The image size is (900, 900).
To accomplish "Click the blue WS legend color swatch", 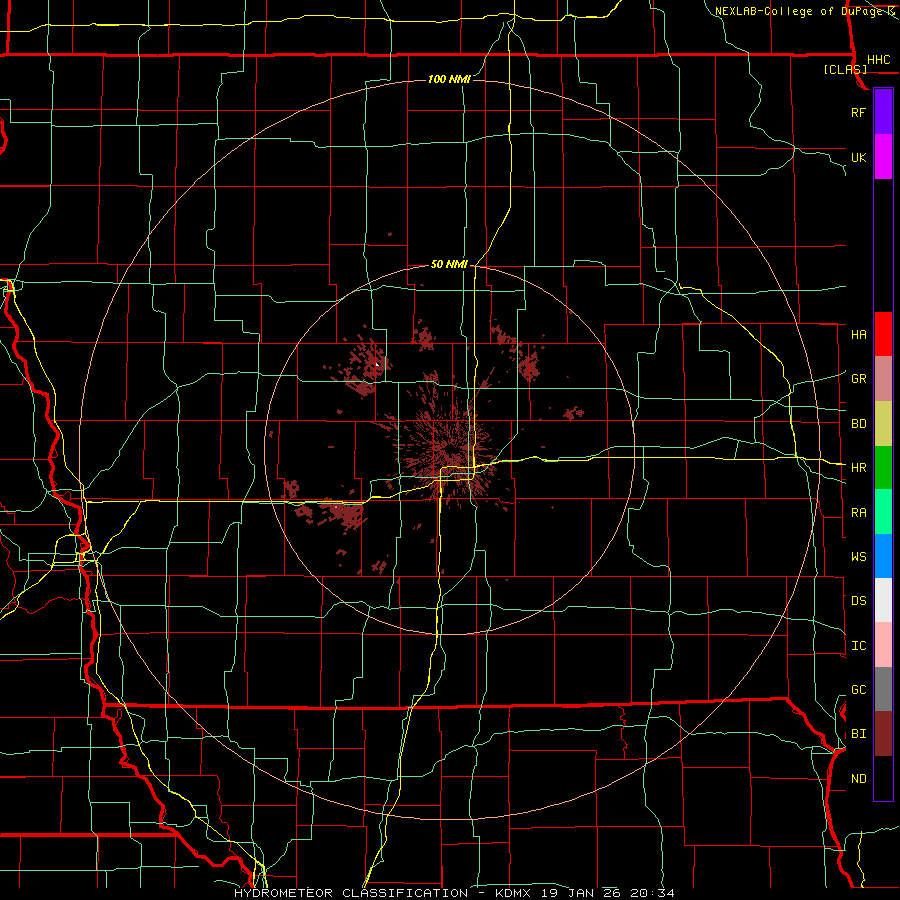I will pos(883,556).
